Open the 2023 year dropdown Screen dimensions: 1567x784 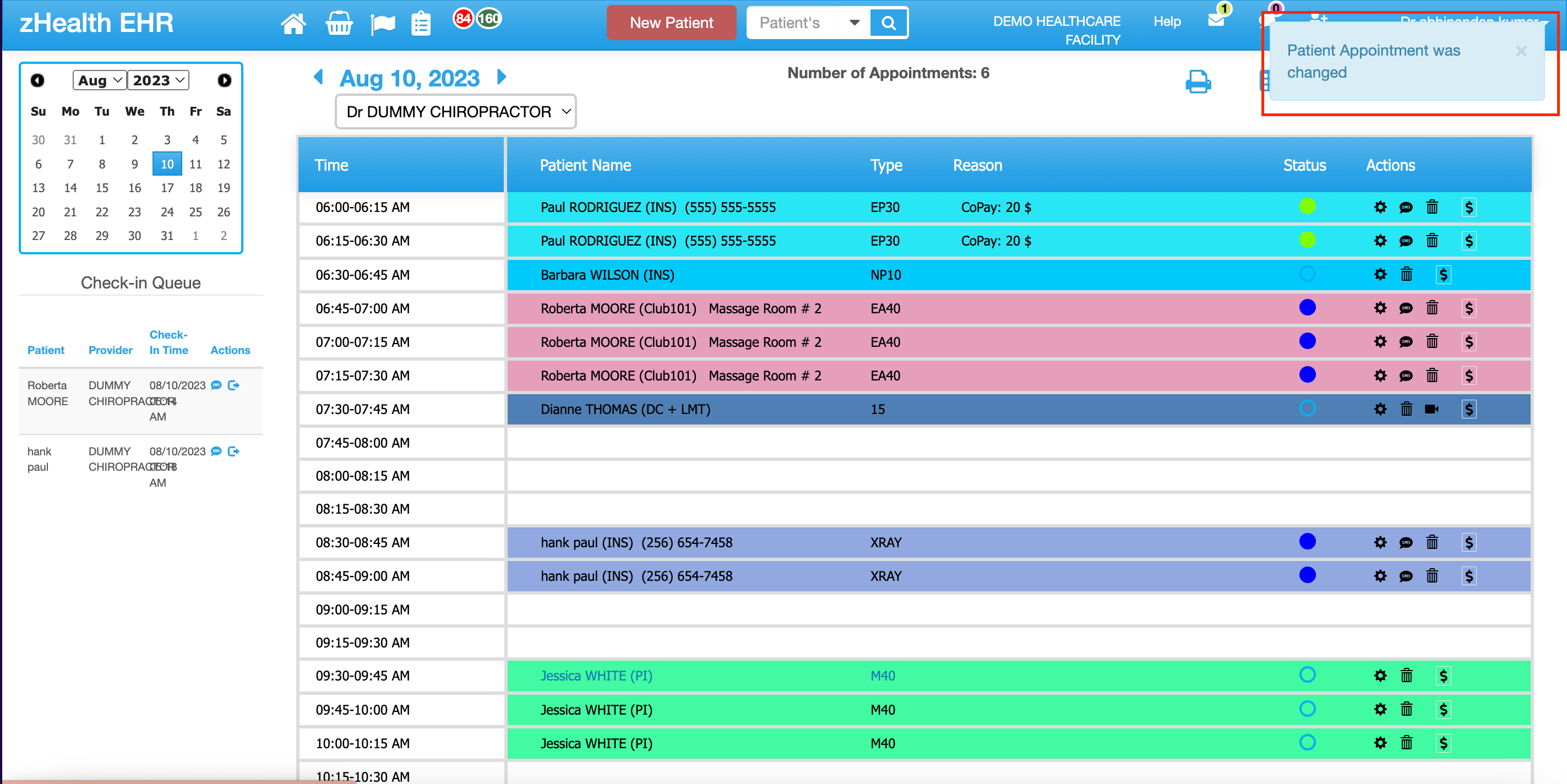pos(158,80)
